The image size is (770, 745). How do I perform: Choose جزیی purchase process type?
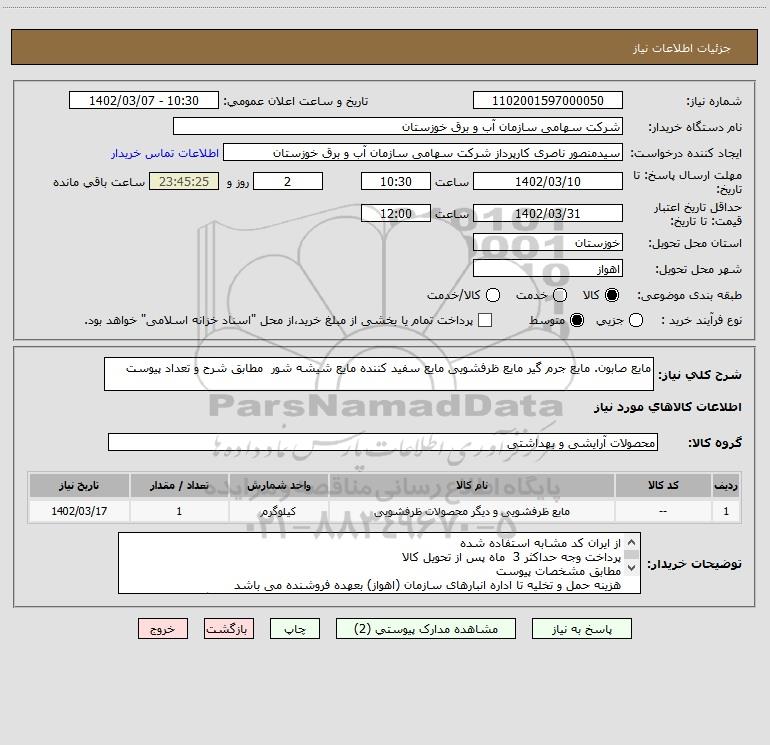636,320
